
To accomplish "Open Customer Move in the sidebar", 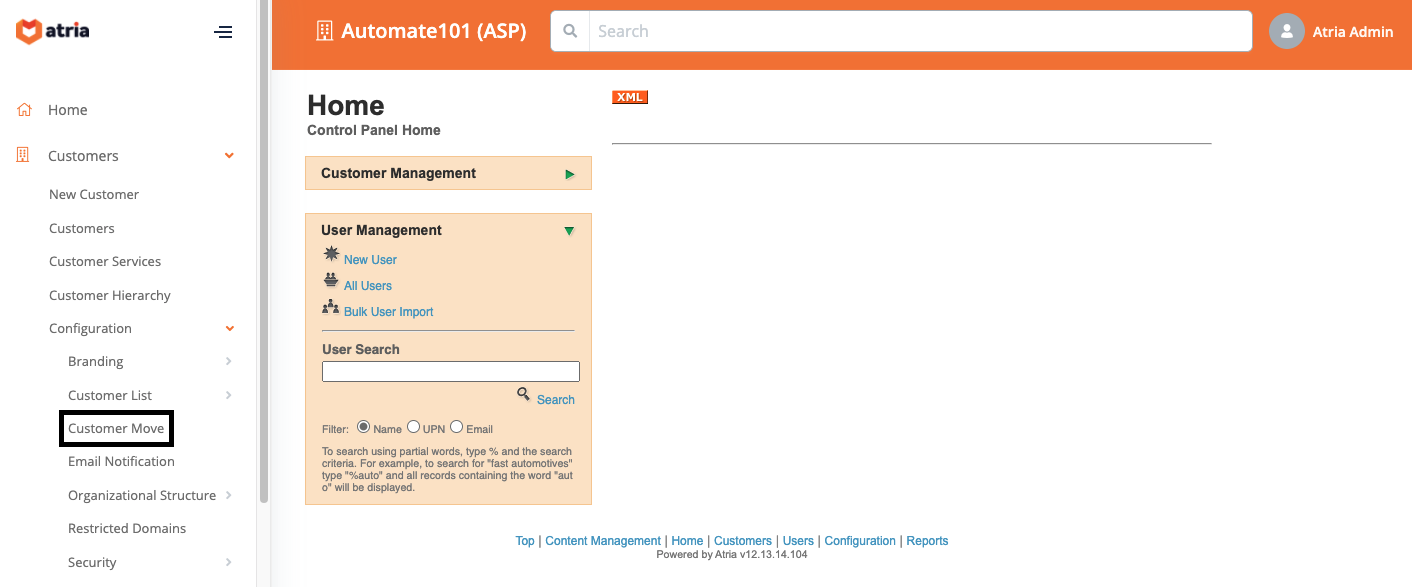I will (x=116, y=428).
